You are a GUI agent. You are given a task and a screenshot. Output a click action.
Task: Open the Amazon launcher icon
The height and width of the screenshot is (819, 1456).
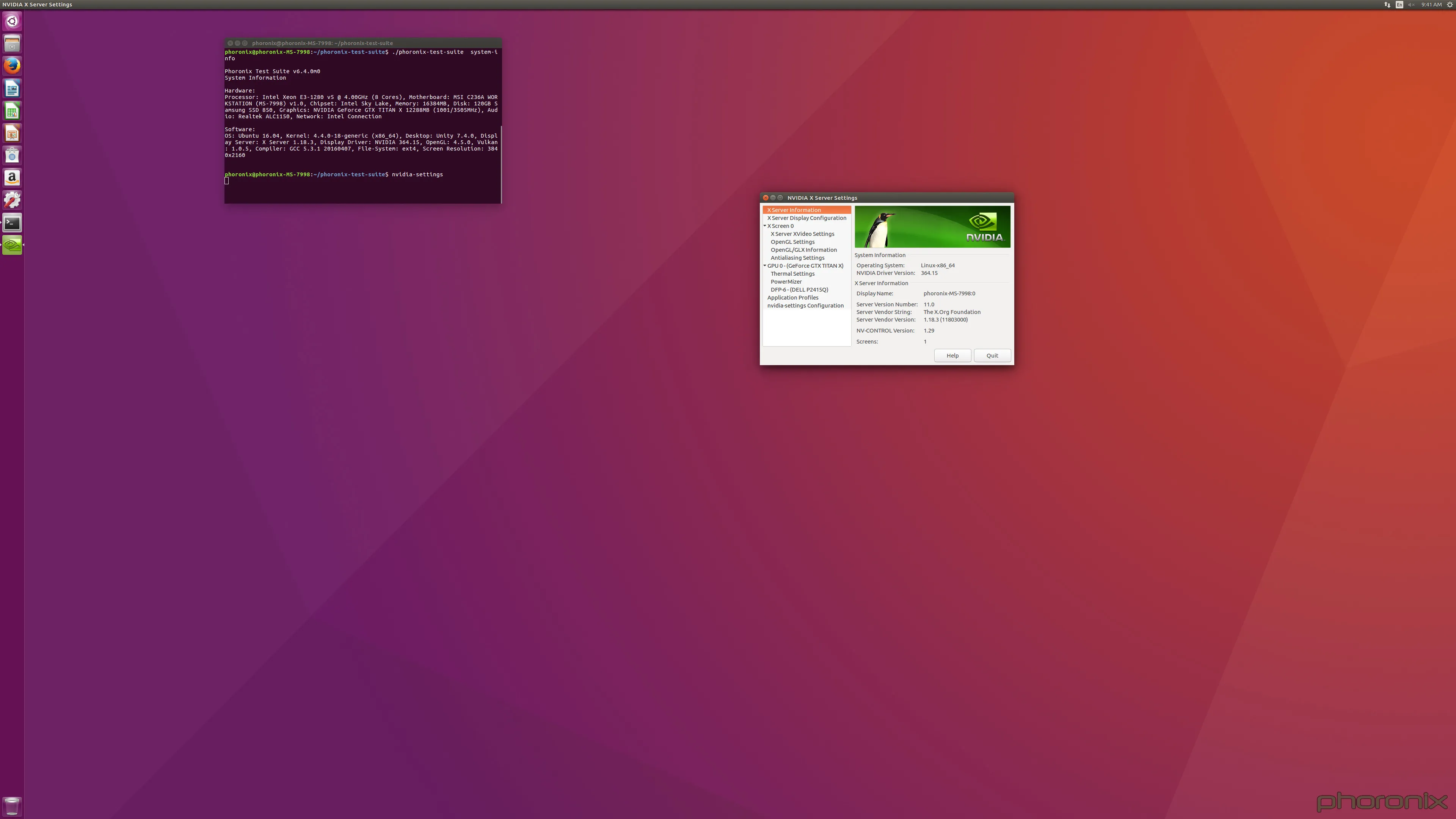click(12, 177)
